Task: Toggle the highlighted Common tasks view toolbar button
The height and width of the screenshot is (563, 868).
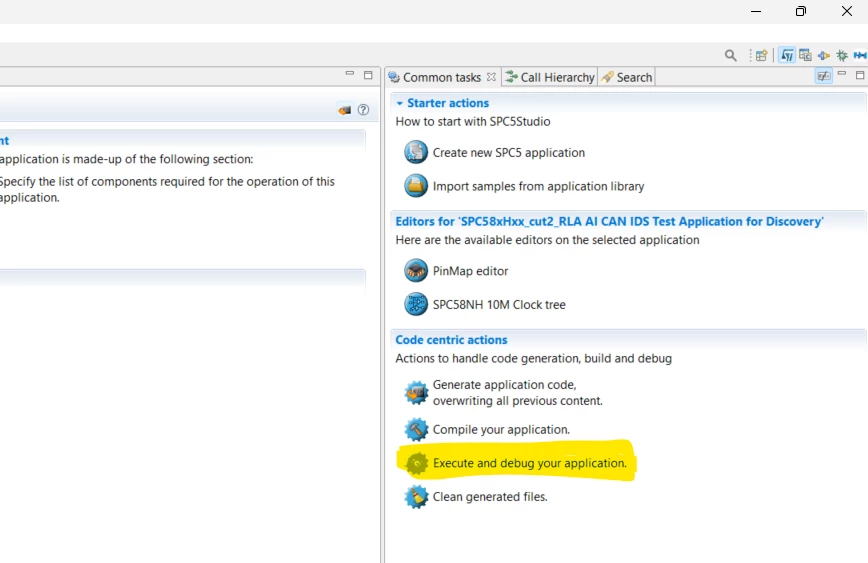Action: pyautogui.click(x=824, y=76)
